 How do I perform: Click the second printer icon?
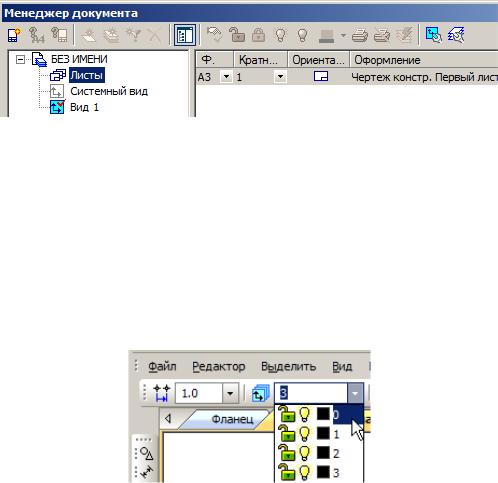[x=382, y=35]
